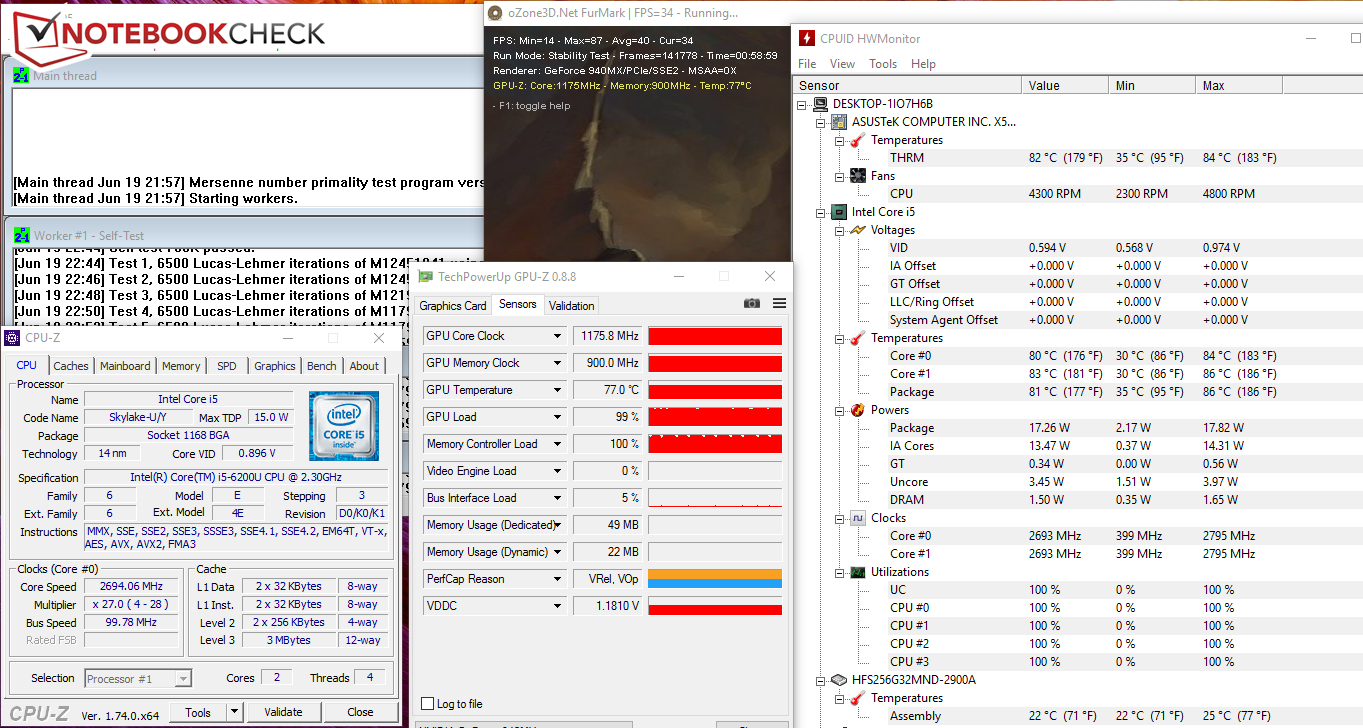Switch to the CPU-Z Mainboard tab
Image resolution: width=1363 pixels, height=728 pixels.
click(x=125, y=366)
